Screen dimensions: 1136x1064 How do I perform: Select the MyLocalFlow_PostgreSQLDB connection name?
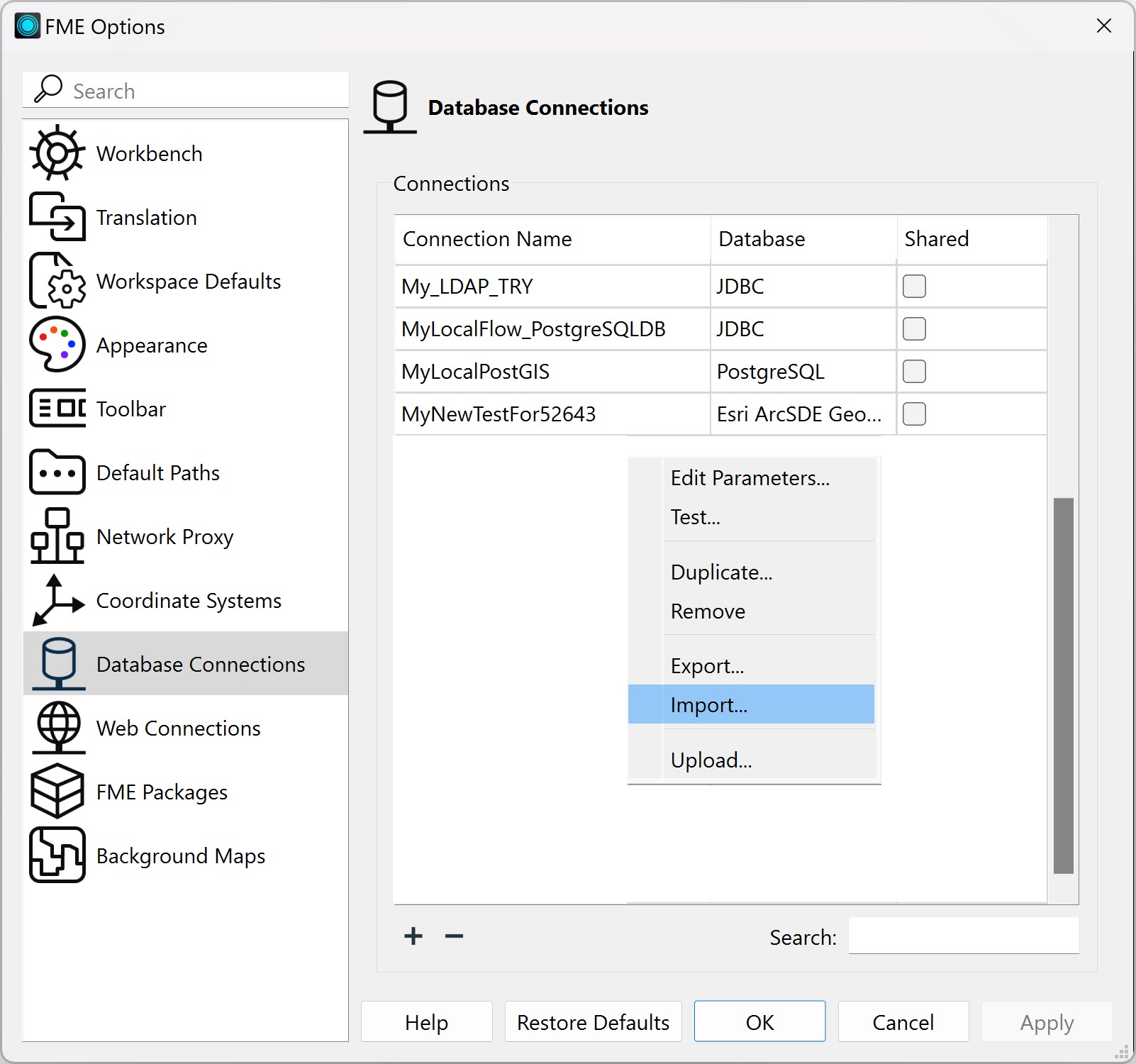[533, 329]
